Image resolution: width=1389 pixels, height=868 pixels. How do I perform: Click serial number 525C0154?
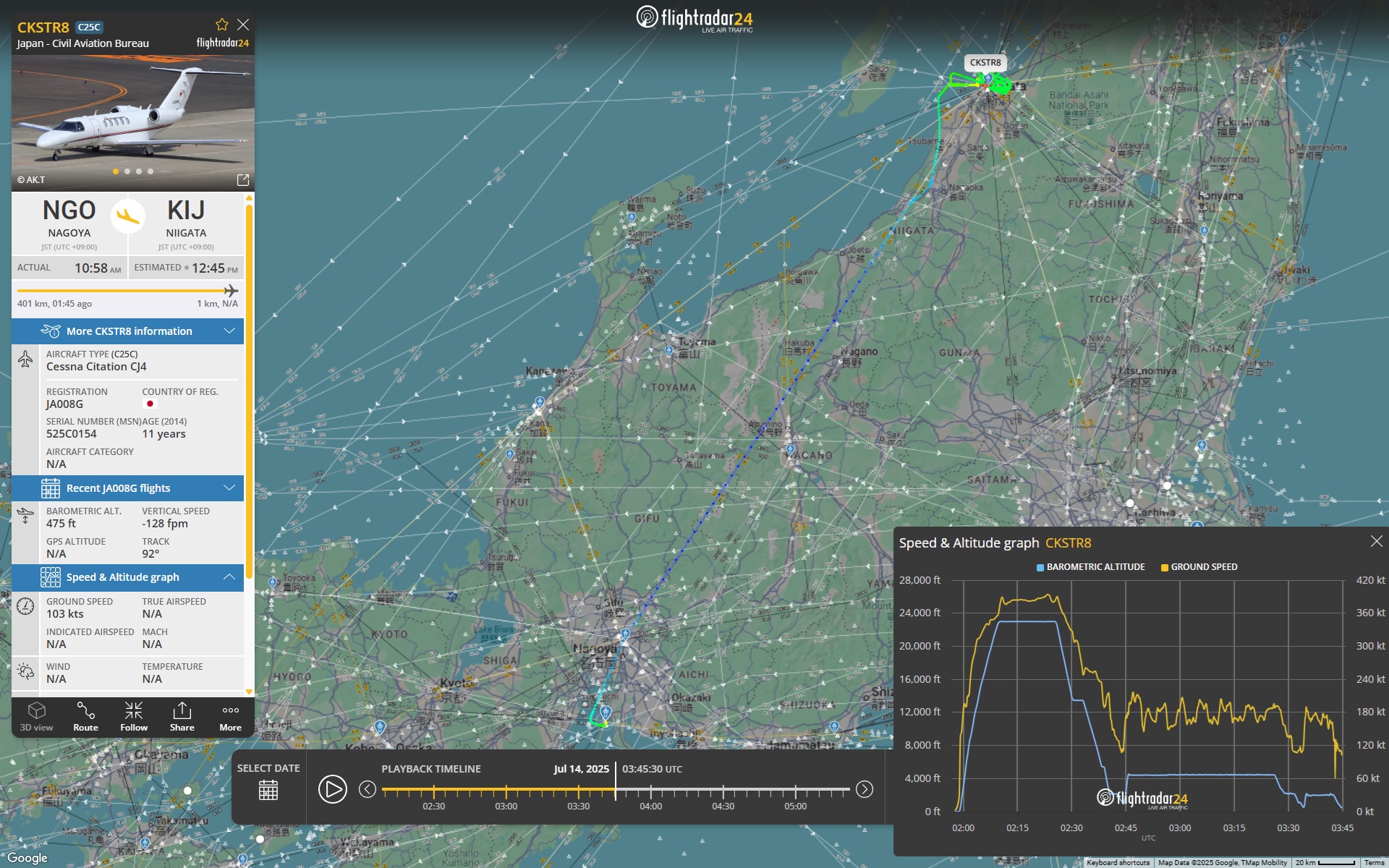[72, 434]
